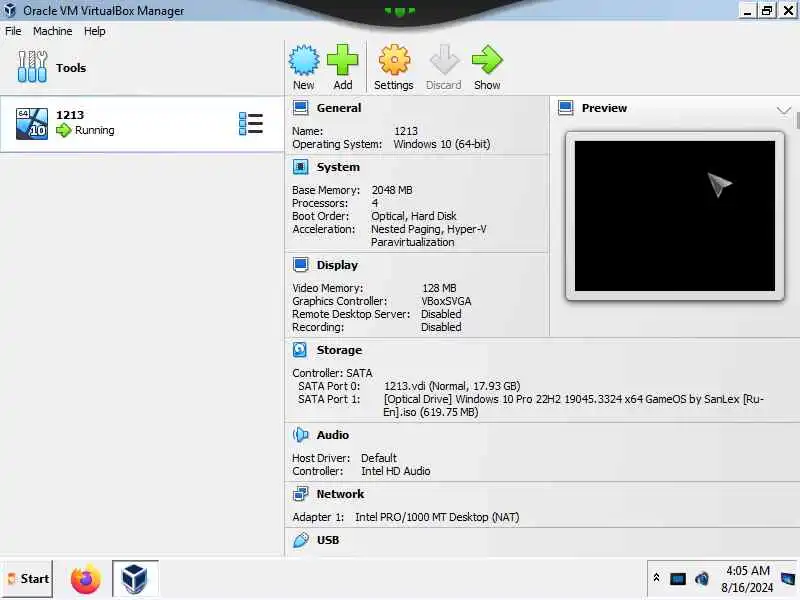Click the volume tray icon
This screenshot has width=800, height=600.
[702, 579]
